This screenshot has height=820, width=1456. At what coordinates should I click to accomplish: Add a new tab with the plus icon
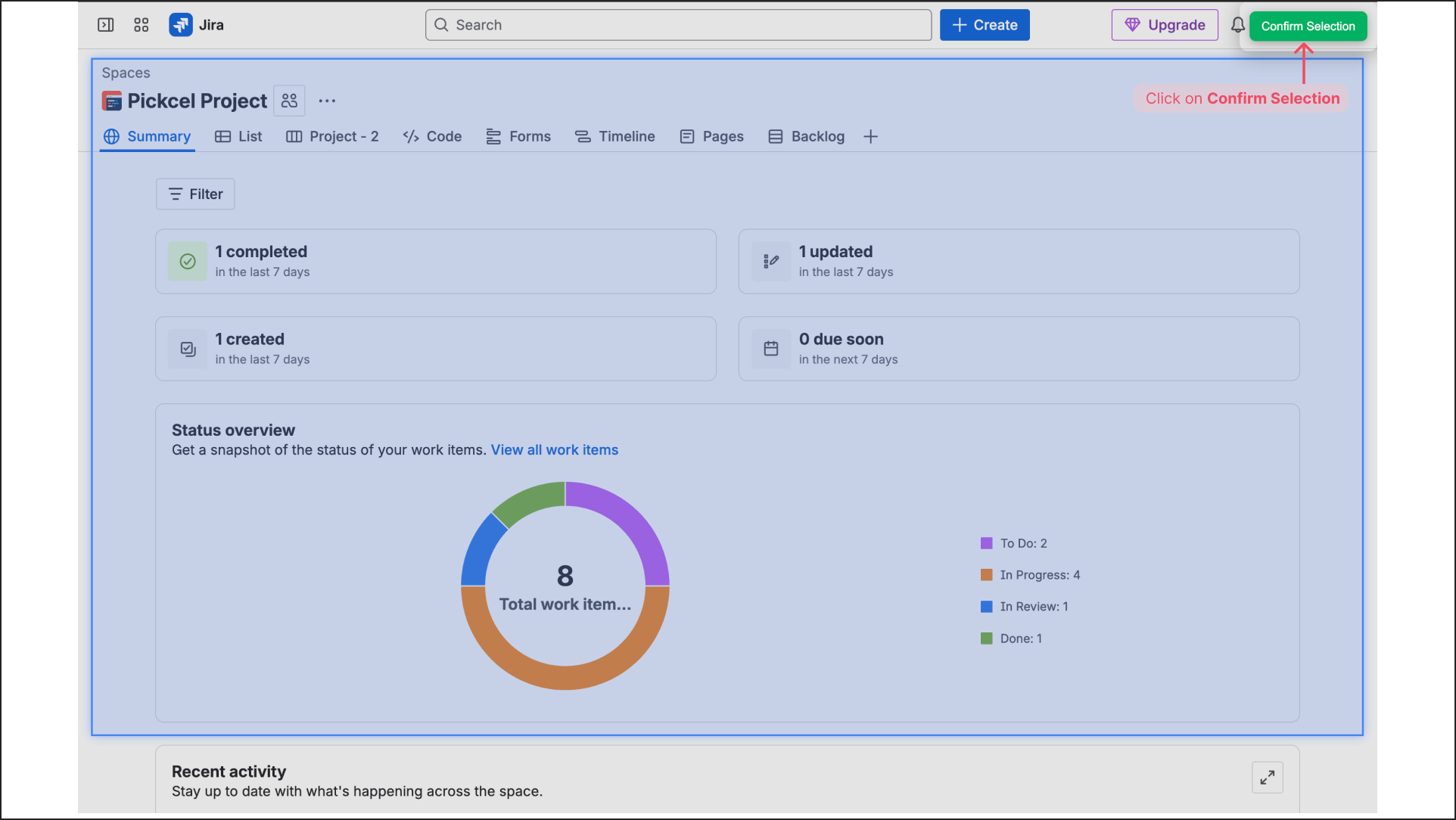click(871, 137)
